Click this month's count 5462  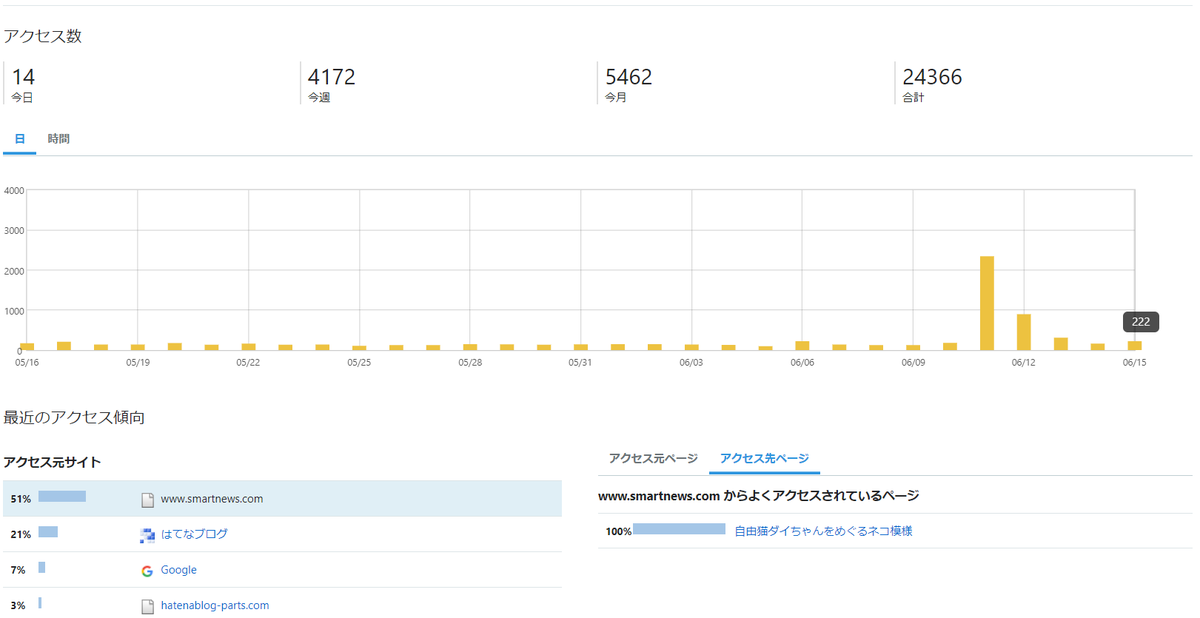coord(628,77)
